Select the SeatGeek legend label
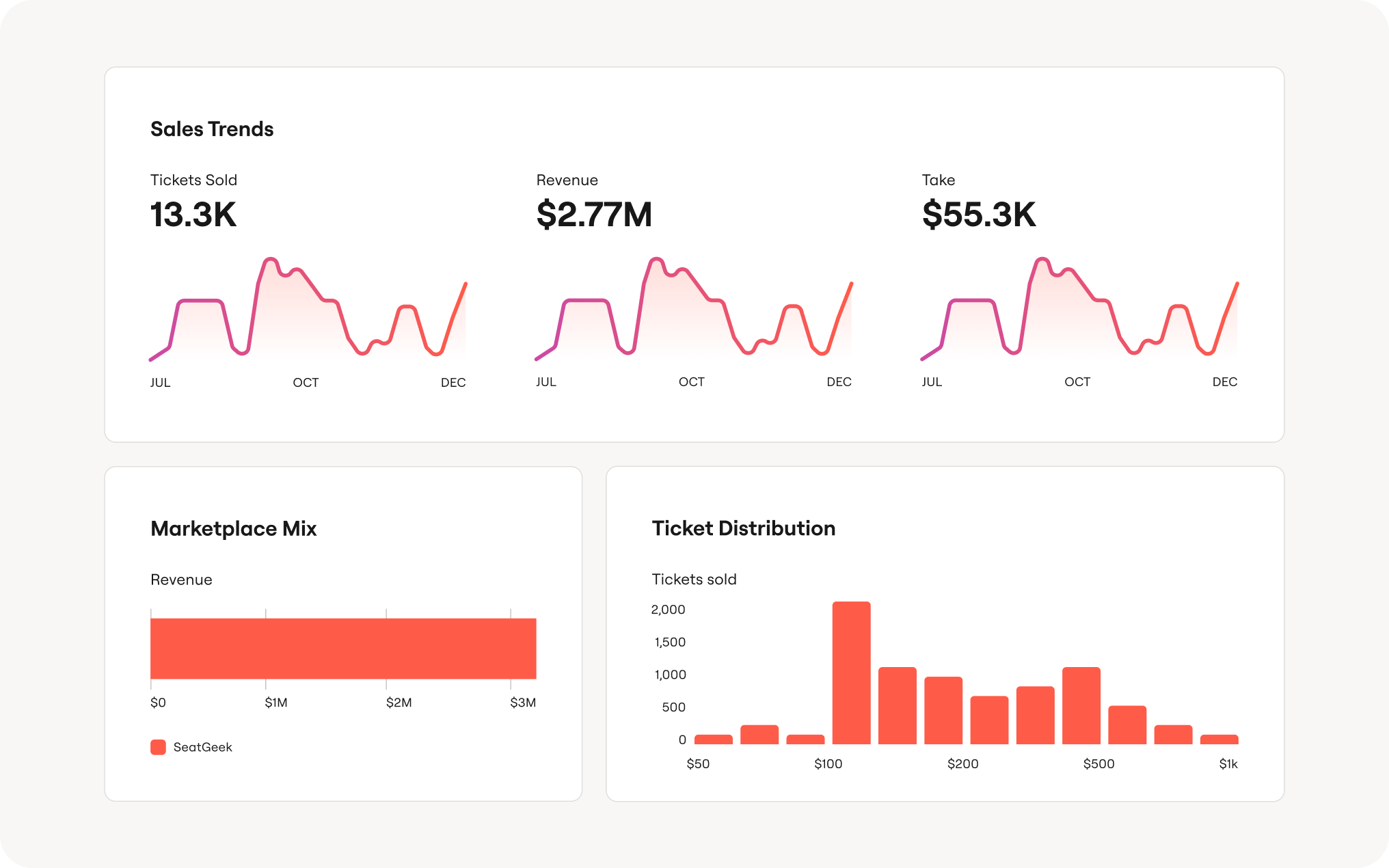The image size is (1389, 868). click(202, 747)
